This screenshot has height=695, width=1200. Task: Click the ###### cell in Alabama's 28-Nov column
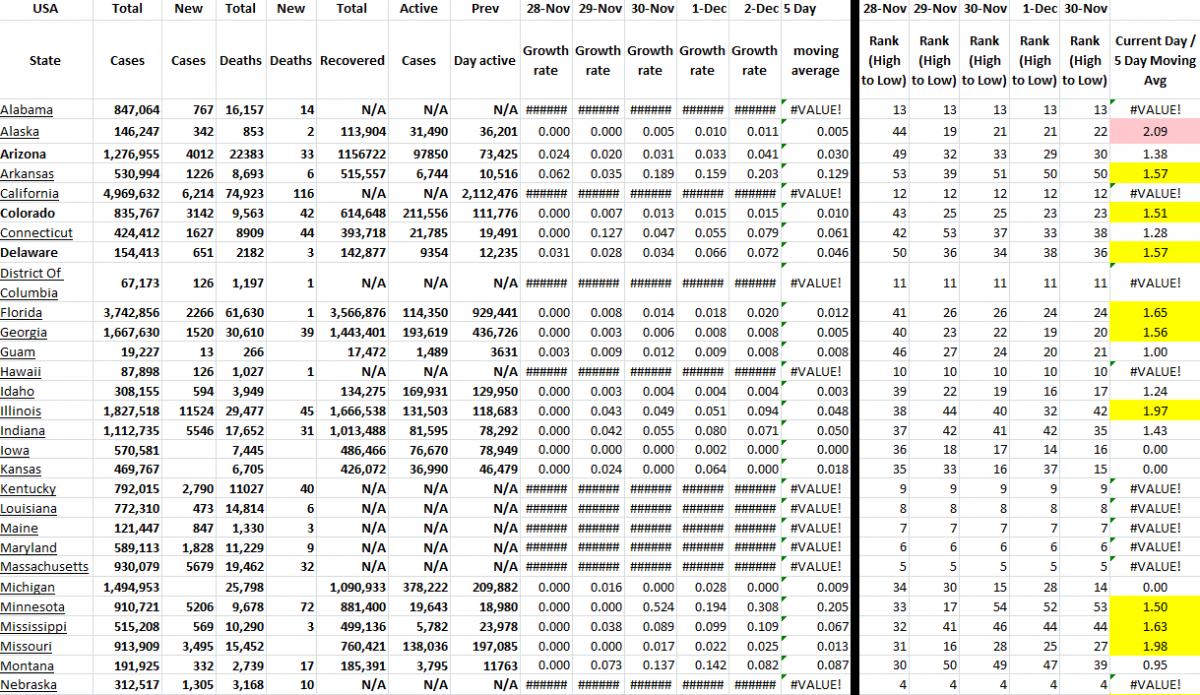tap(546, 110)
